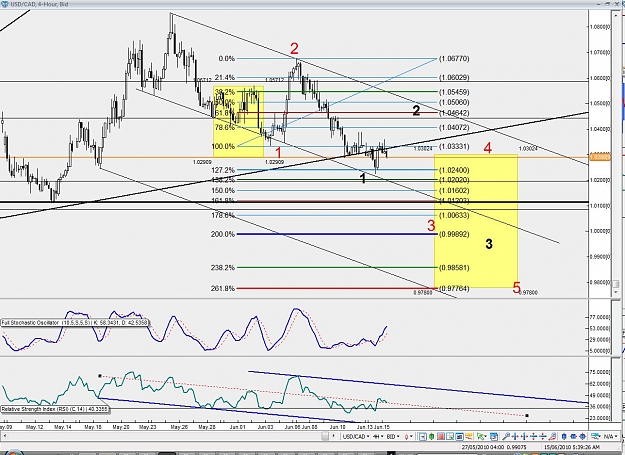Click the 200.0% Fibonacci percentage label
Image resolution: width=625 pixels, height=455 pixels.
point(223,234)
